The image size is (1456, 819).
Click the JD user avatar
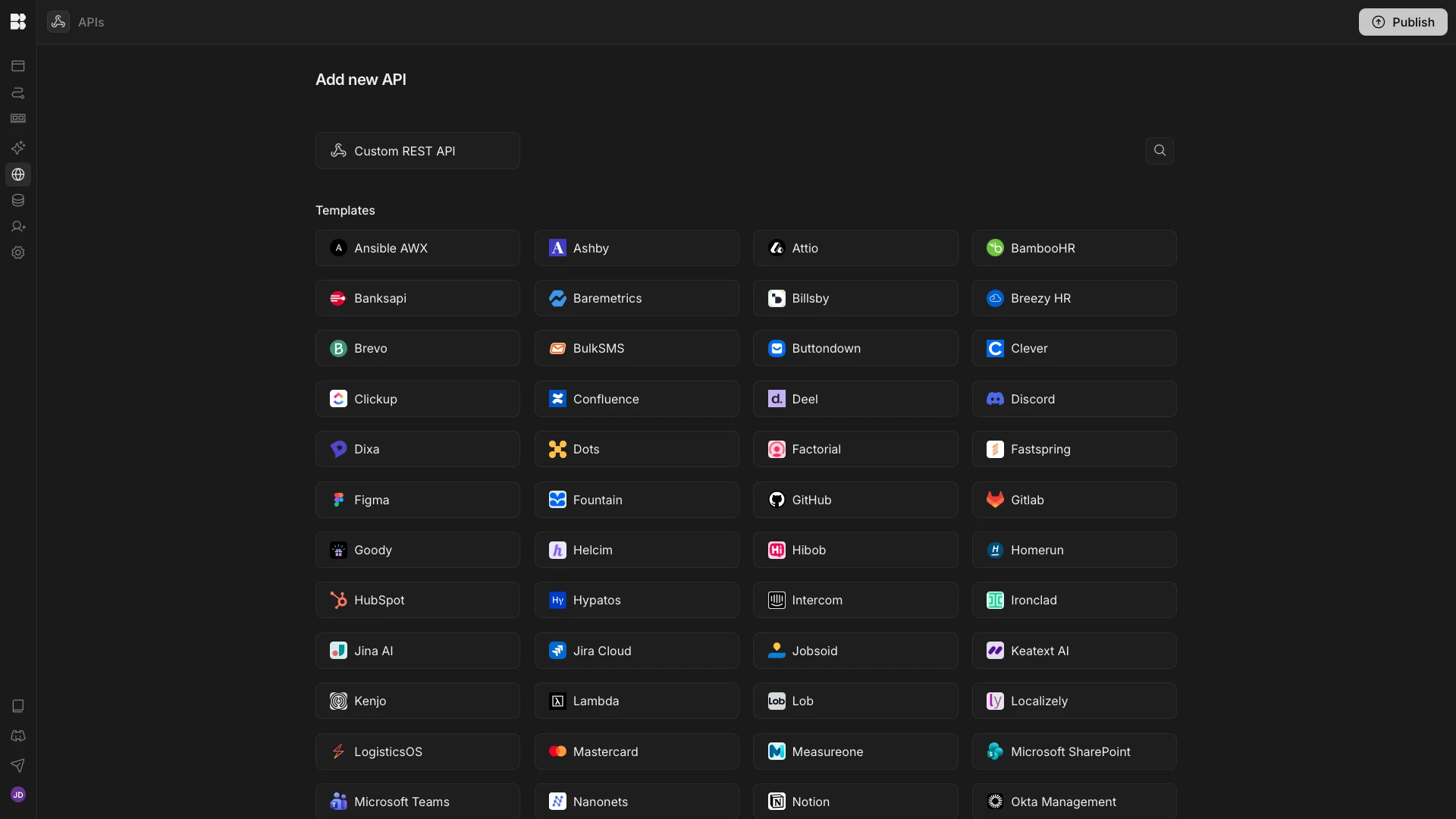coord(18,794)
